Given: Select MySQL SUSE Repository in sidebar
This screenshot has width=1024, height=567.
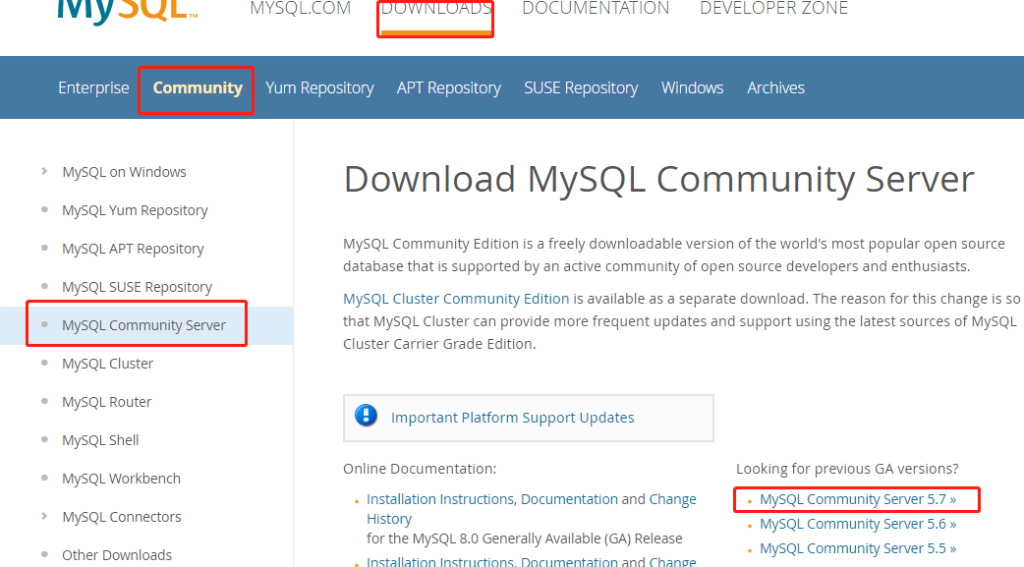Looking at the screenshot, I should 137,287.
